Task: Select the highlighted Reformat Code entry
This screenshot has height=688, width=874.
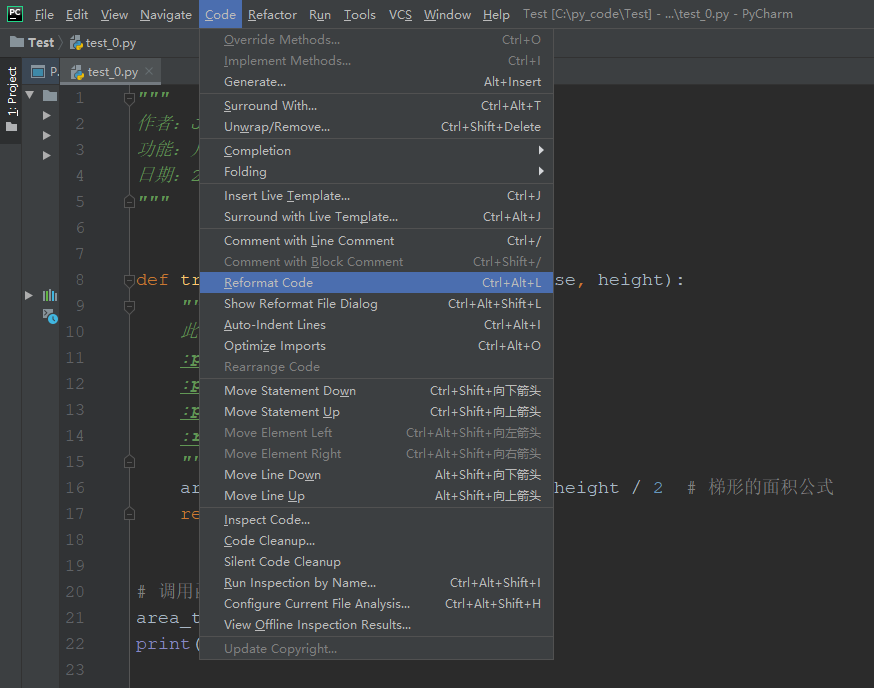Action: tap(376, 283)
